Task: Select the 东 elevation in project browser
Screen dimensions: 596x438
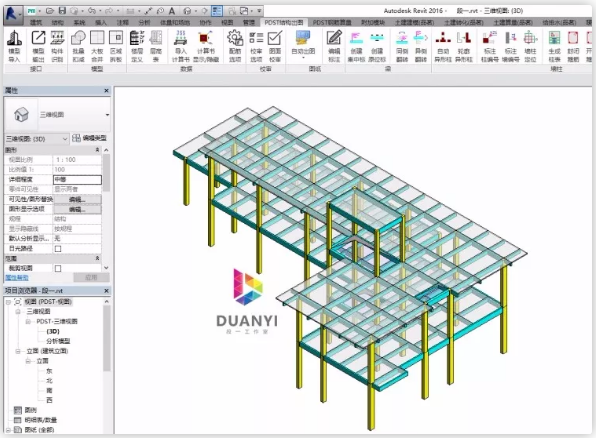Action: click(x=49, y=371)
